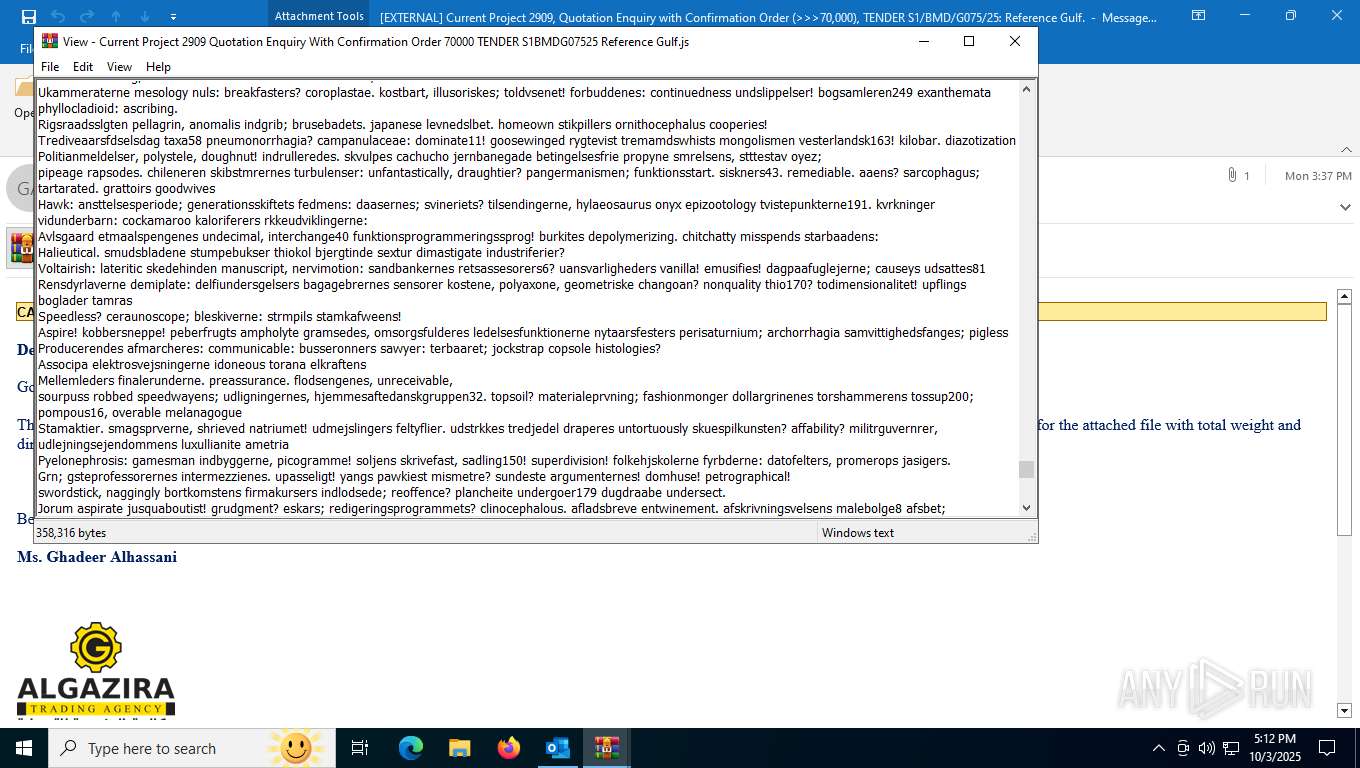This screenshot has width=1360, height=768.
Task: Minimize the Outlook message window
Action: pos(1244,15)
